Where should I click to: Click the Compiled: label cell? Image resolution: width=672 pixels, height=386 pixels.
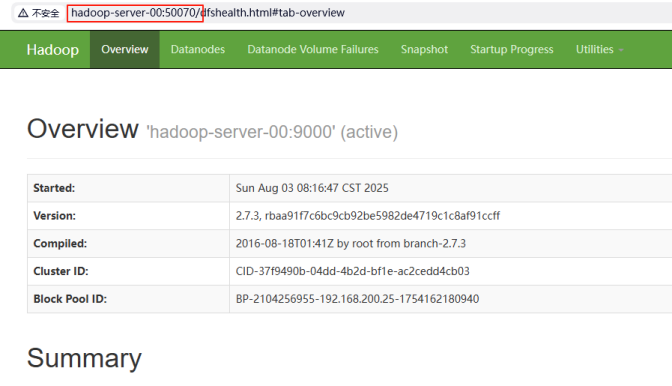[x=128, y=243]
